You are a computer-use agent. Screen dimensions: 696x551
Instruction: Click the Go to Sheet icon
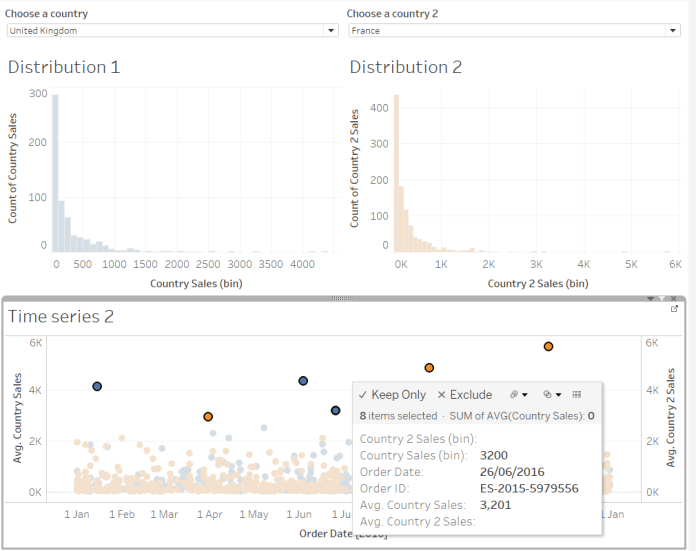675,309
